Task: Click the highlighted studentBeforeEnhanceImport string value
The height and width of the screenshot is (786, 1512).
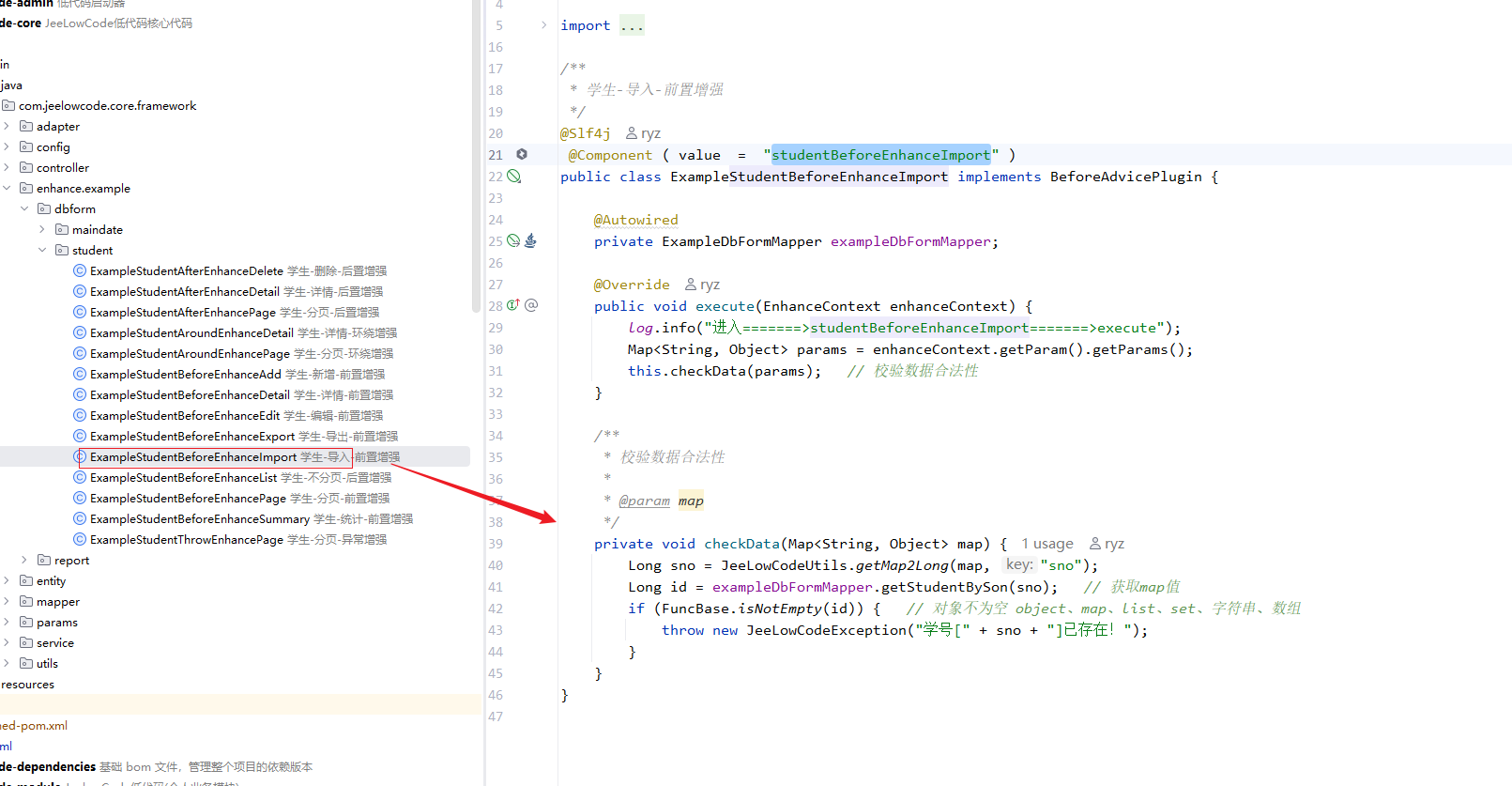Action: click(880, 155)
